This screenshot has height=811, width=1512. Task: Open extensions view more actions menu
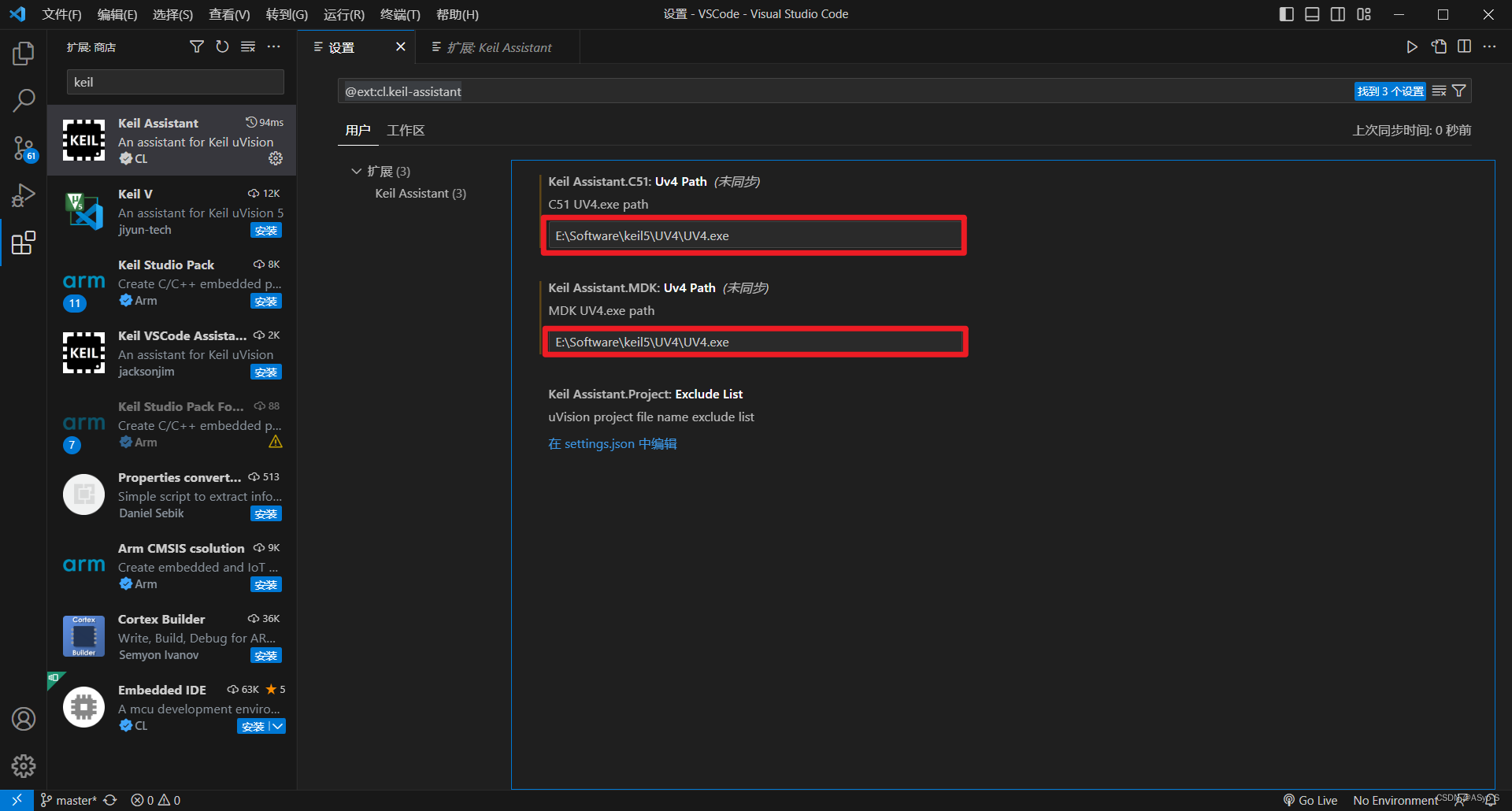pyautogui.click(x=274, y=47)
